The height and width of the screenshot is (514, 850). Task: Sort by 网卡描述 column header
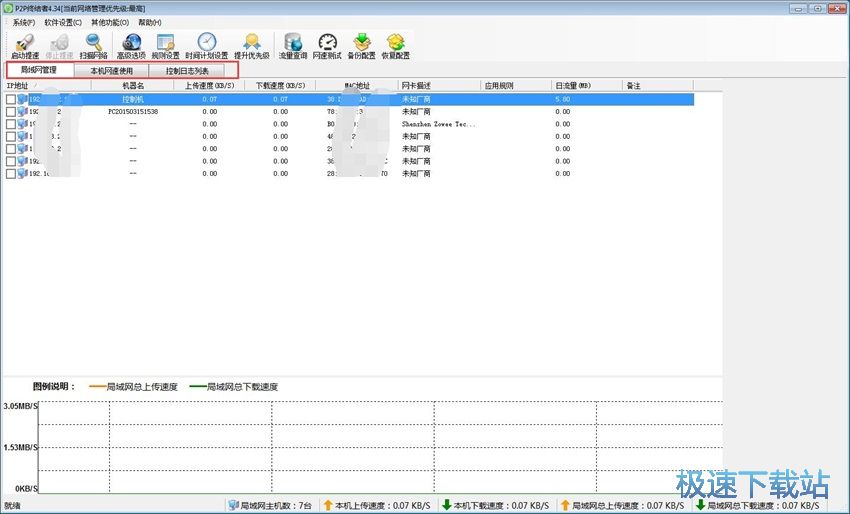coord(440,86)
